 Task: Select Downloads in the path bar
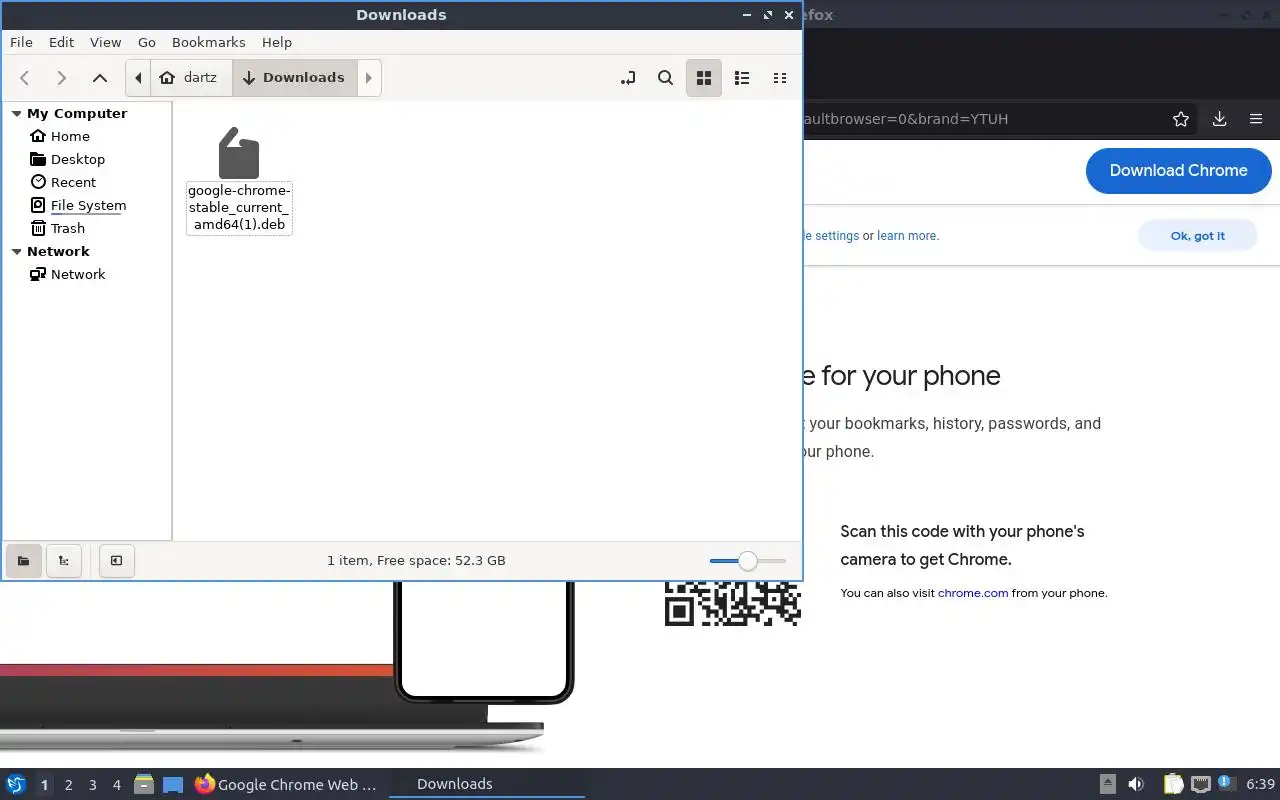[294, 78]
